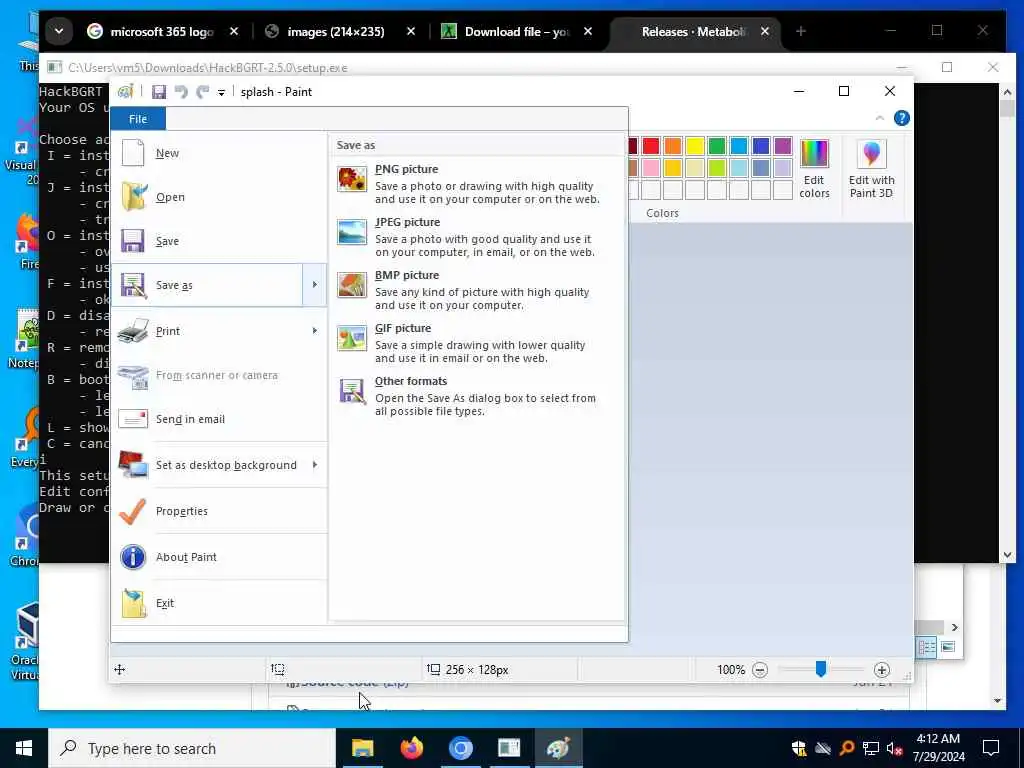Image resolution: width=1024 pixels, height=768 pixels.
Task: Expand Set as desktop background submenu arrow
Action: [x=315, y=465]
